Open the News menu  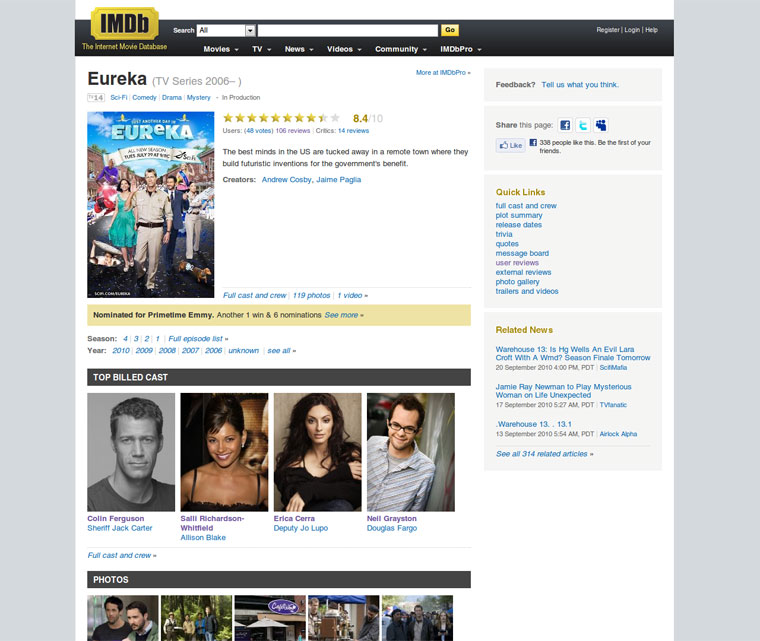[x=299, y=49]
